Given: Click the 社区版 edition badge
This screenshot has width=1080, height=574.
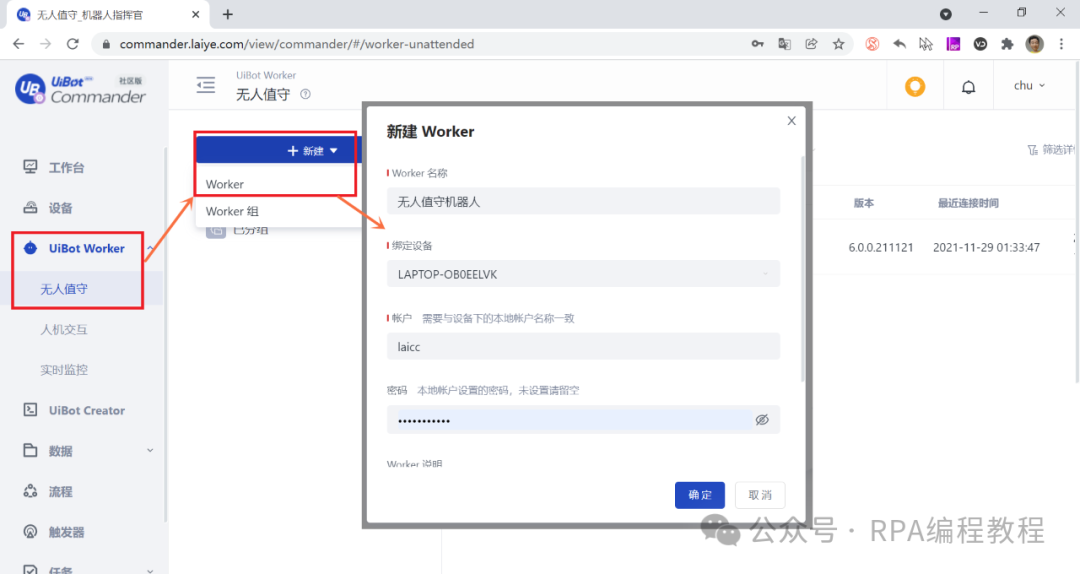Looking at the screenshot, I should 129,81.
